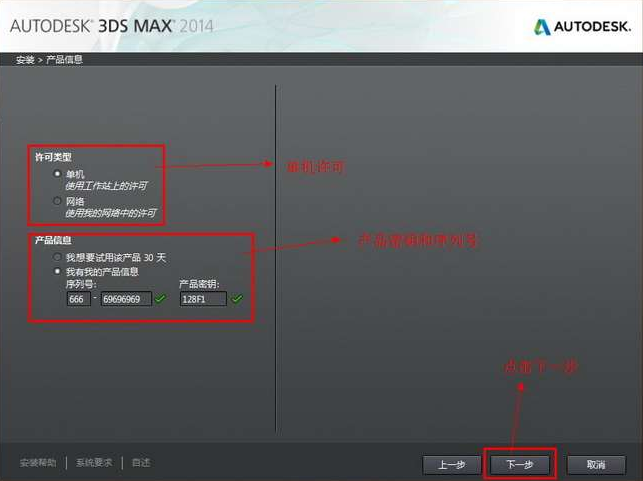Image resolution: width=643 pixels, height=481 pixels.
Task: Select the 网络 network license radio button
Action: tap(57, 201)
